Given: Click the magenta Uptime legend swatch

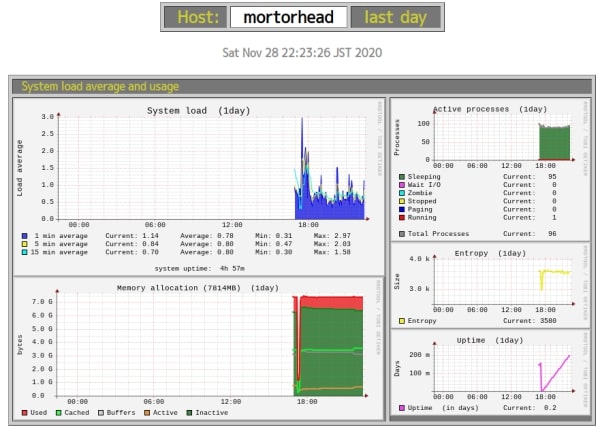Looking at the screenshot, I should (x=402, y=407).
